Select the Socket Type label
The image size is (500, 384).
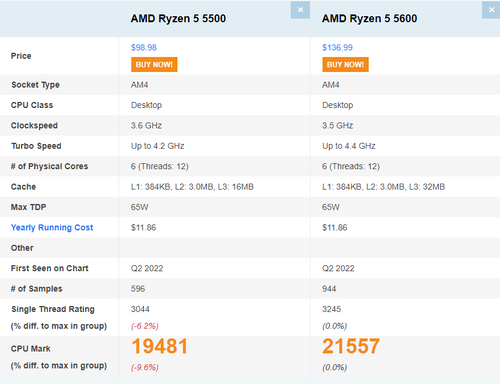coord(35,85)
